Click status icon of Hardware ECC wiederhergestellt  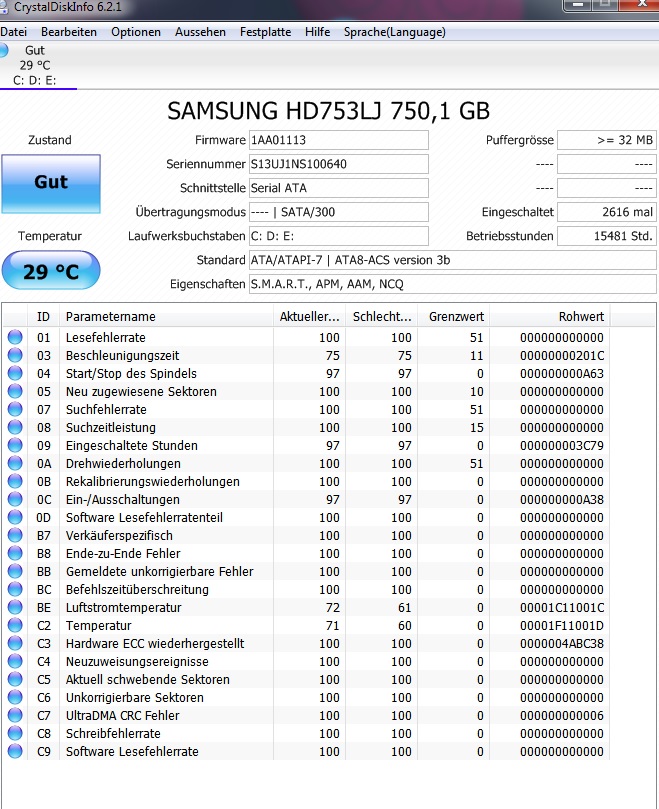(15, 643)
